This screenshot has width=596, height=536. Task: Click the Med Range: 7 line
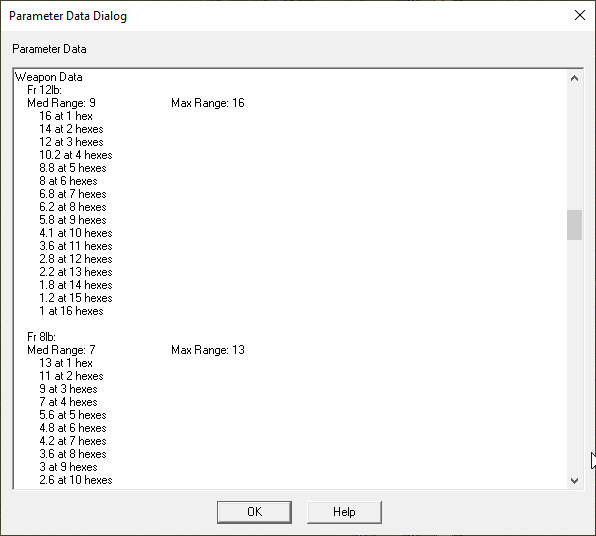pyautogui.click(x=62, y=350)
